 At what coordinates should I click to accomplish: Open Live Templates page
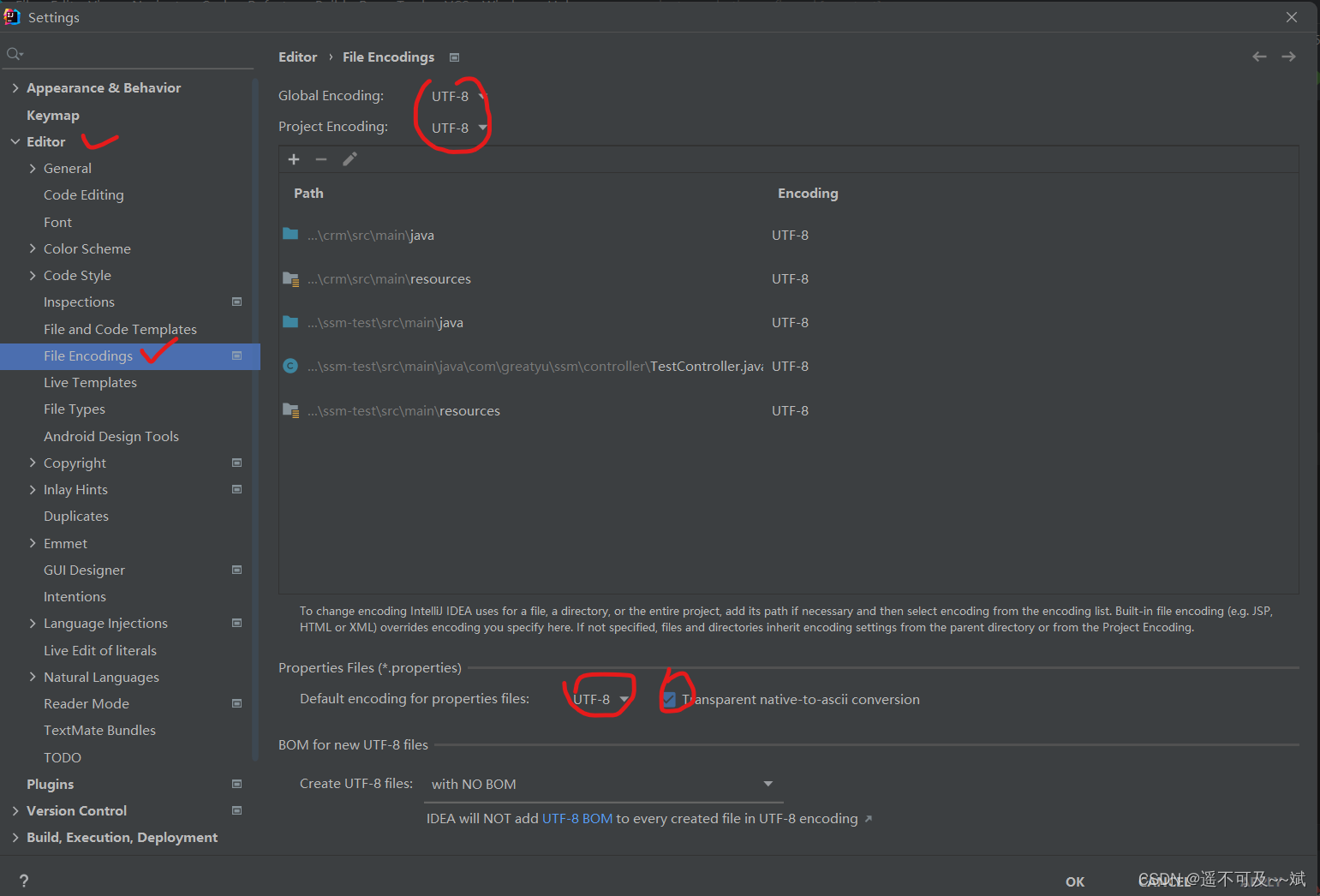pyautogui.click(x=90, y=382)
